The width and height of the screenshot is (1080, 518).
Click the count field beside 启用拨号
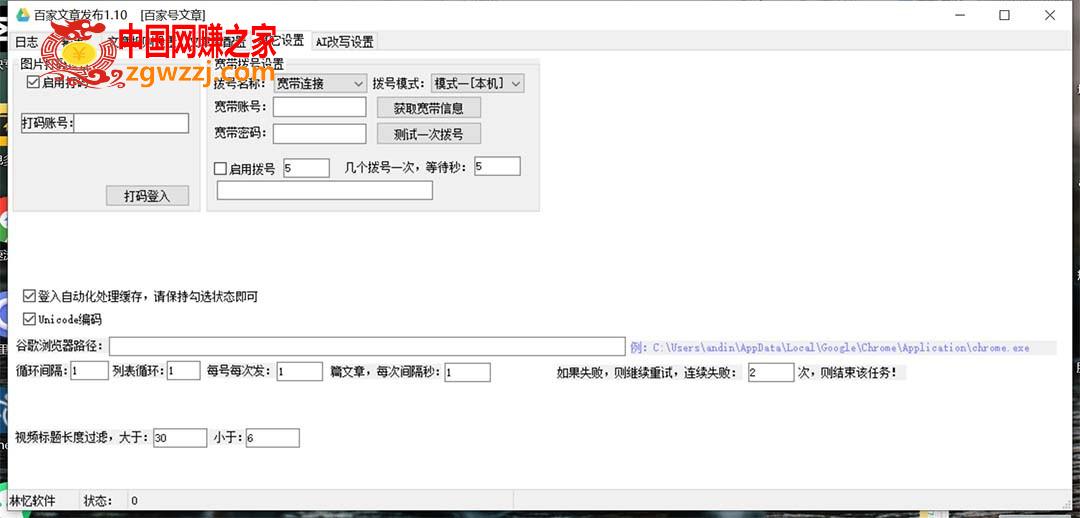306,167
